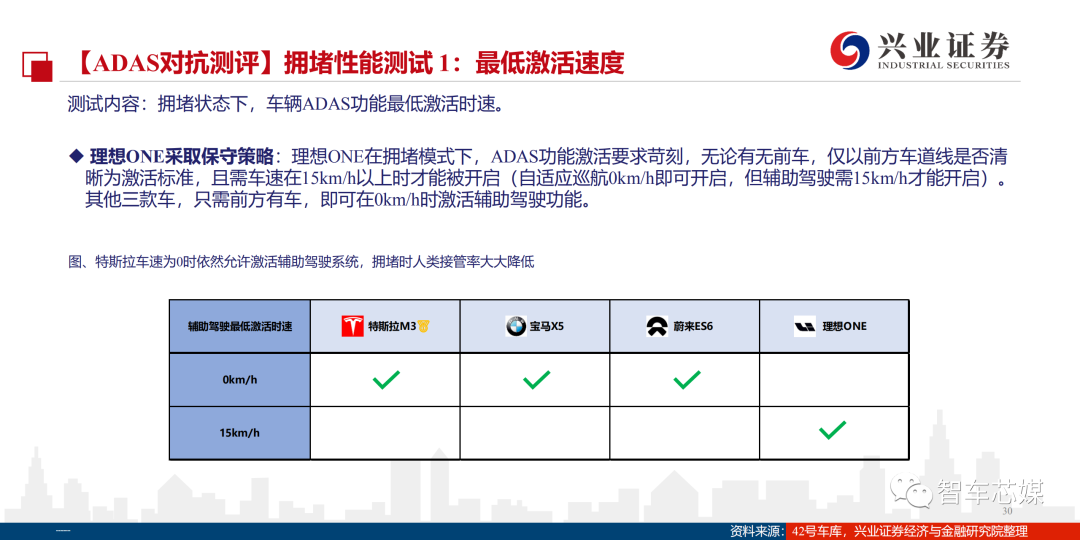Viewport: 1080px width, 540px height.
Task: Click the 测试内容 description line
Action: click(289, 104)
